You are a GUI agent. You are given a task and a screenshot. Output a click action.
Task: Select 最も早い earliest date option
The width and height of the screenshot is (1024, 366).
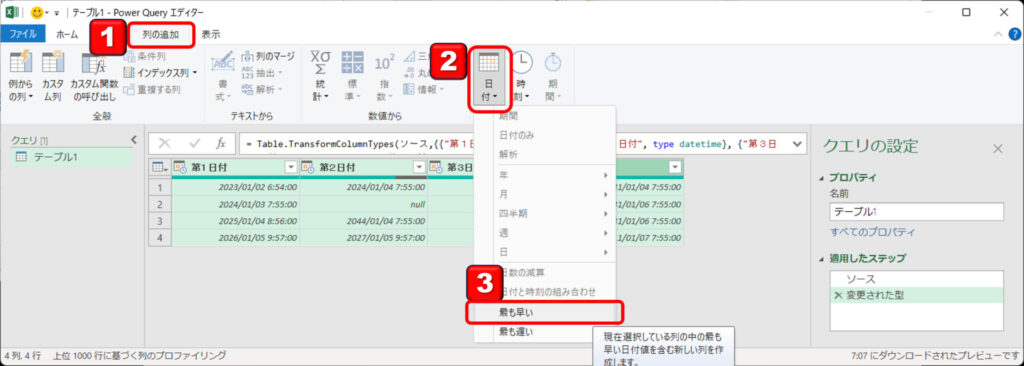[x=545, y=312]
